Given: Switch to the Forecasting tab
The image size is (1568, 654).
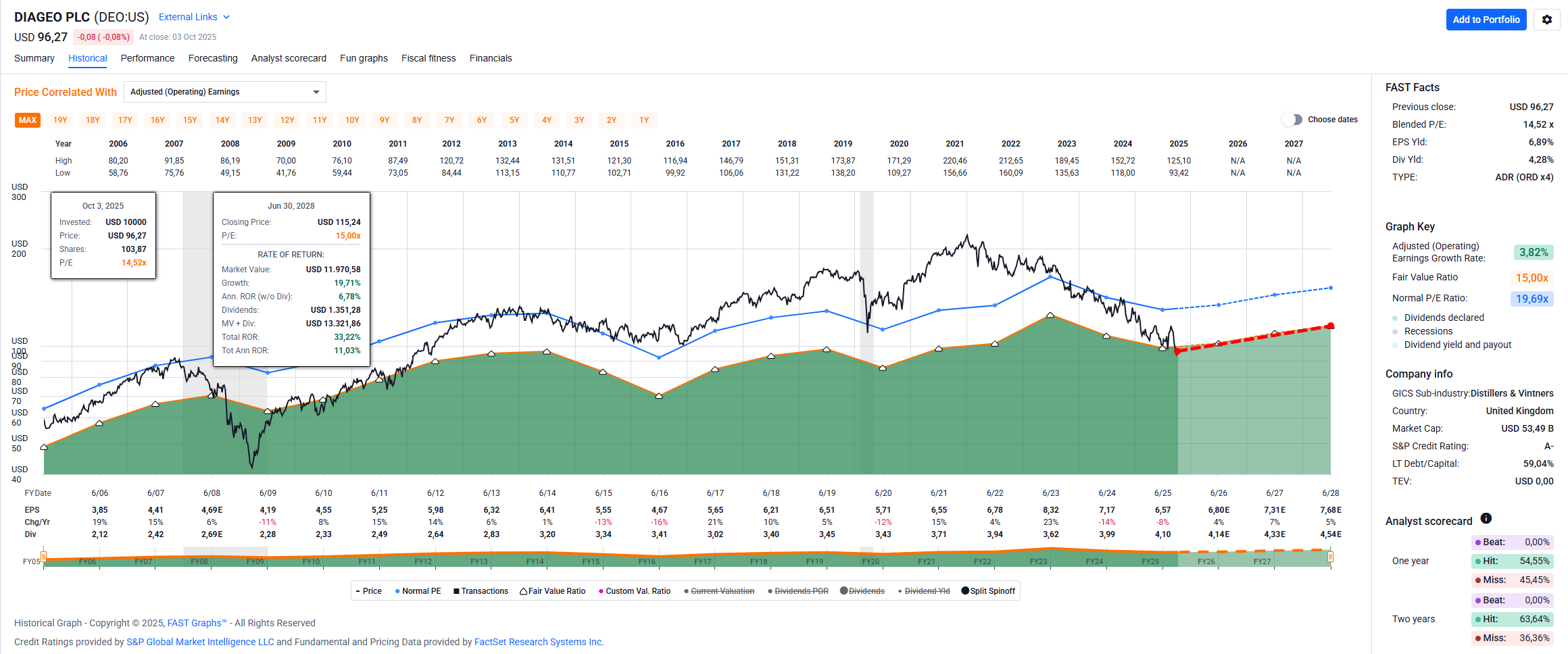Looking at the screenshot, I should coord(213,58).
